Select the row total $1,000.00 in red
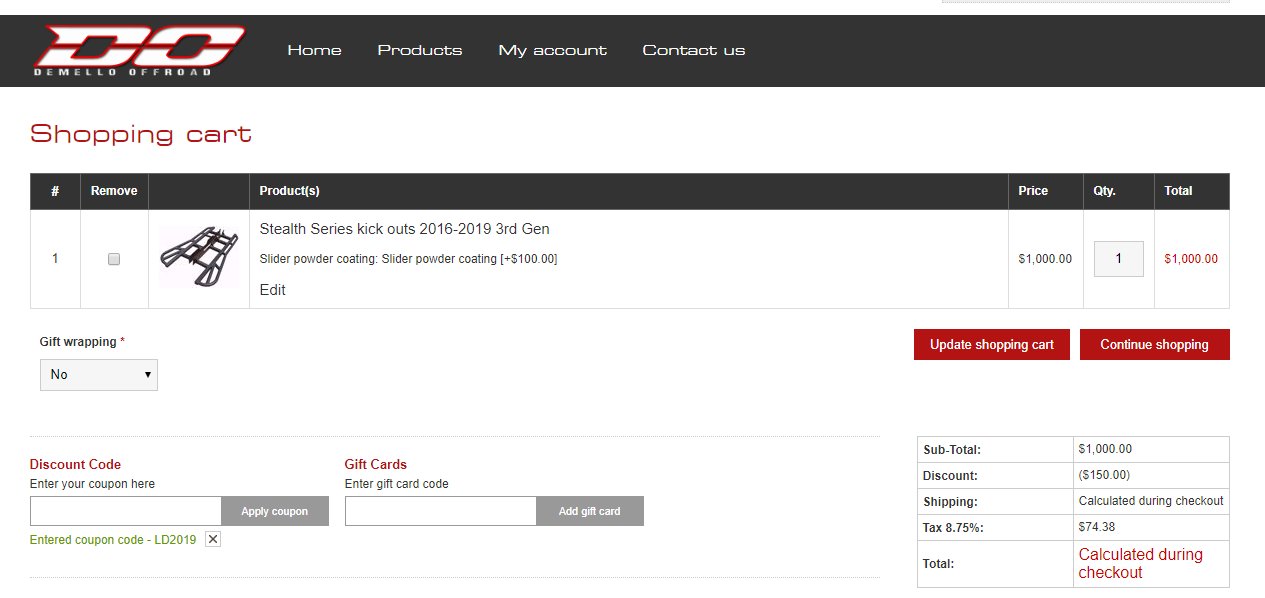 (1191, 259)
